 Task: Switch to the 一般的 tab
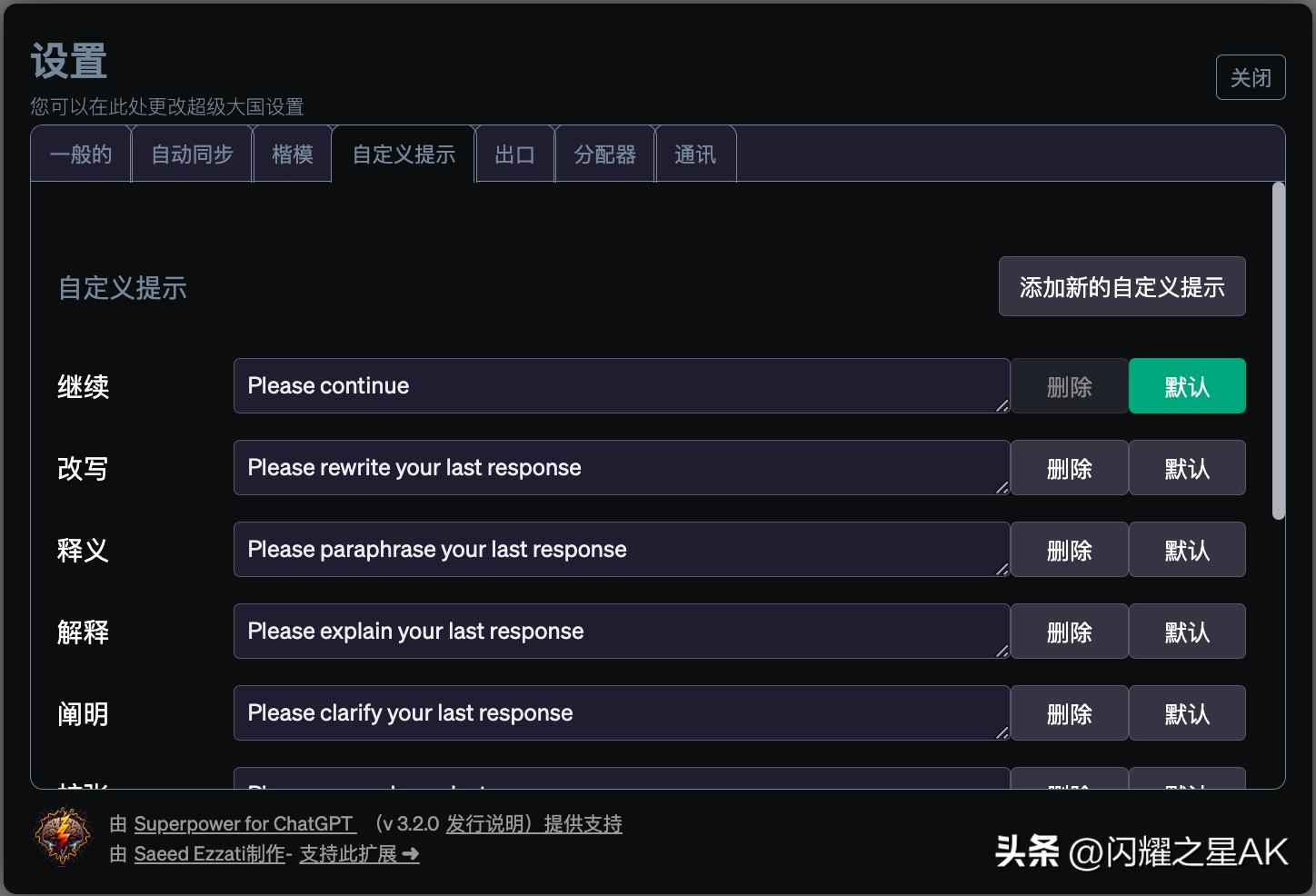pos(80,154)
